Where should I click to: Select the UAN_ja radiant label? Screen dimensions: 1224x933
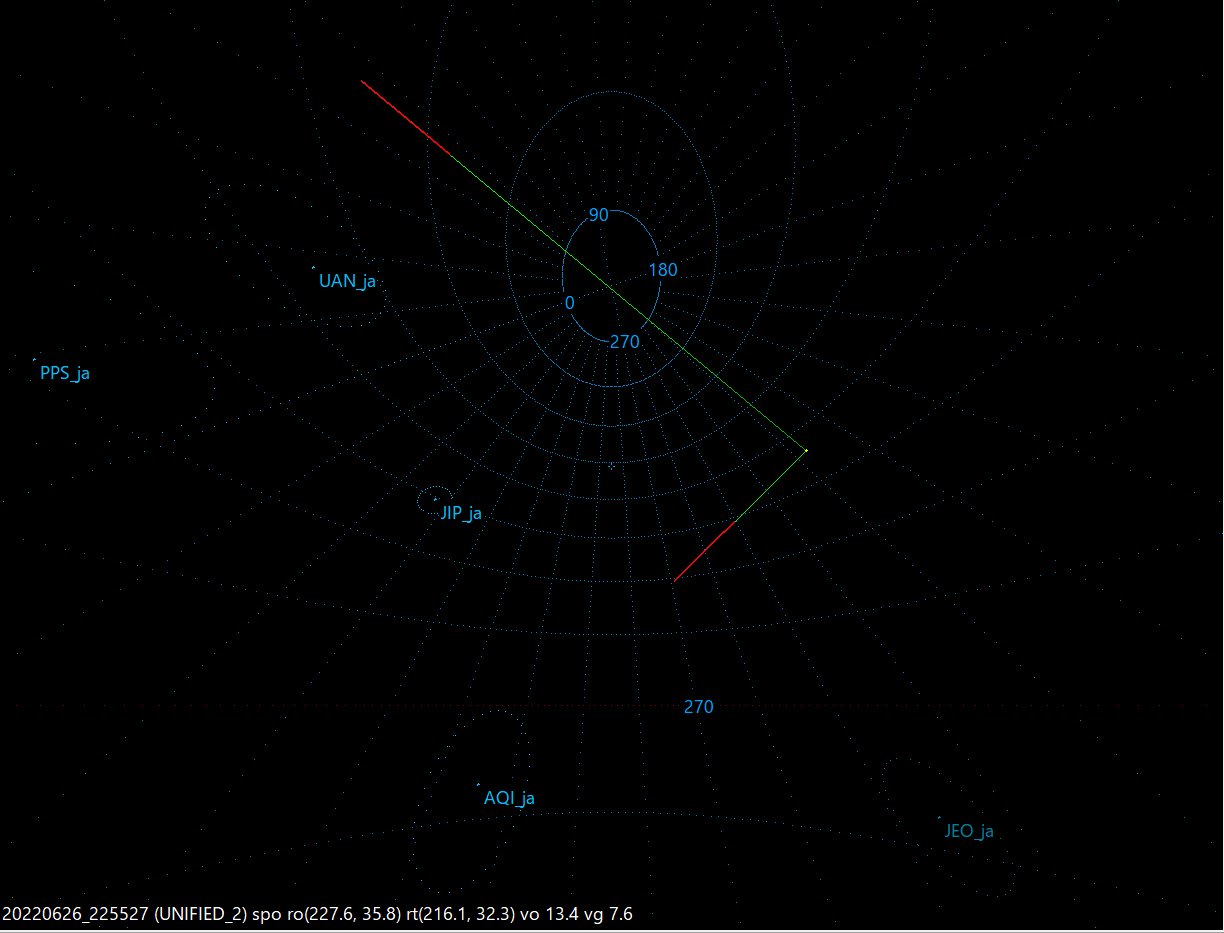(x=346, y=281)
